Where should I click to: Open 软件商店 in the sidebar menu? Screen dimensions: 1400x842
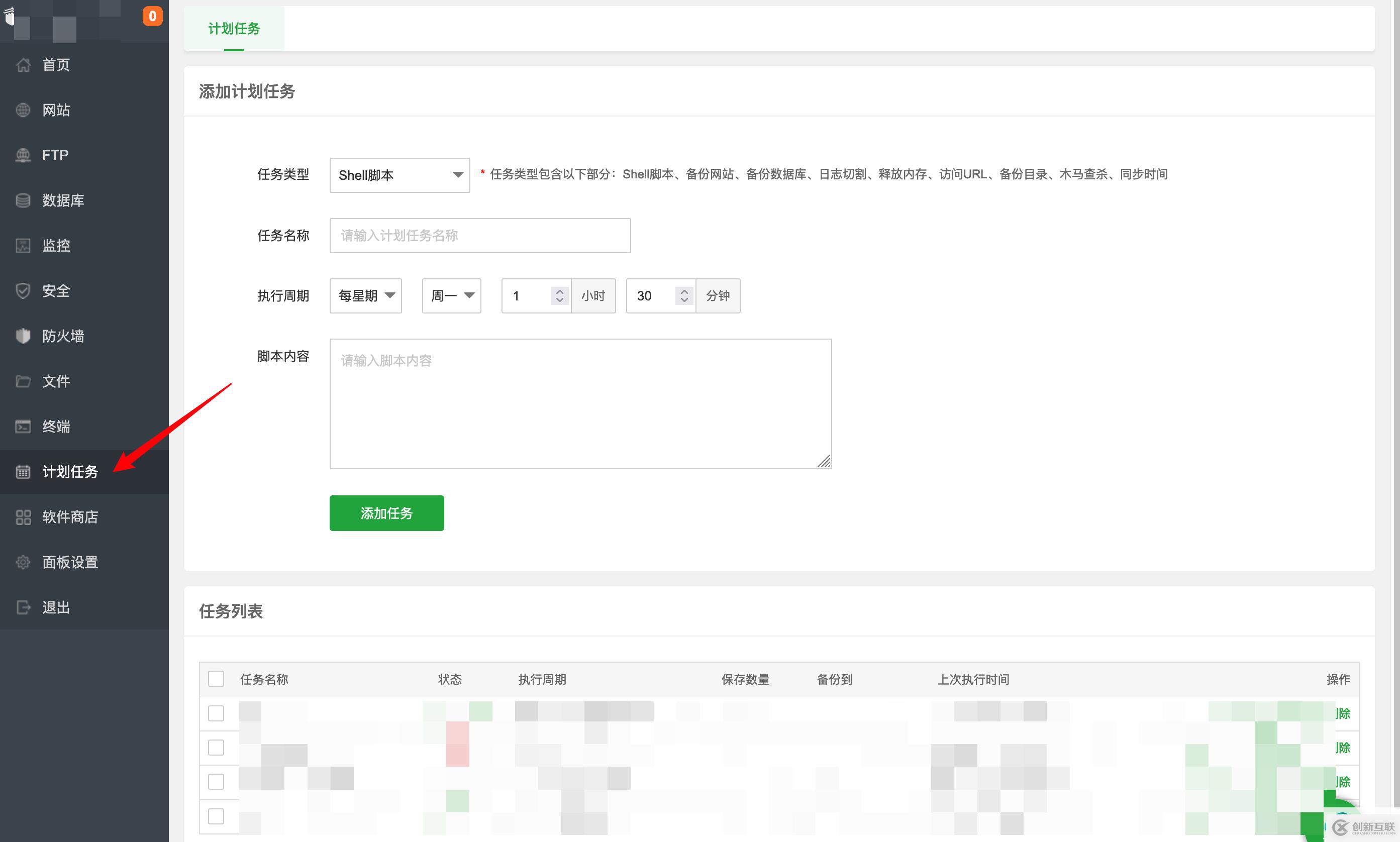point(70,517)
